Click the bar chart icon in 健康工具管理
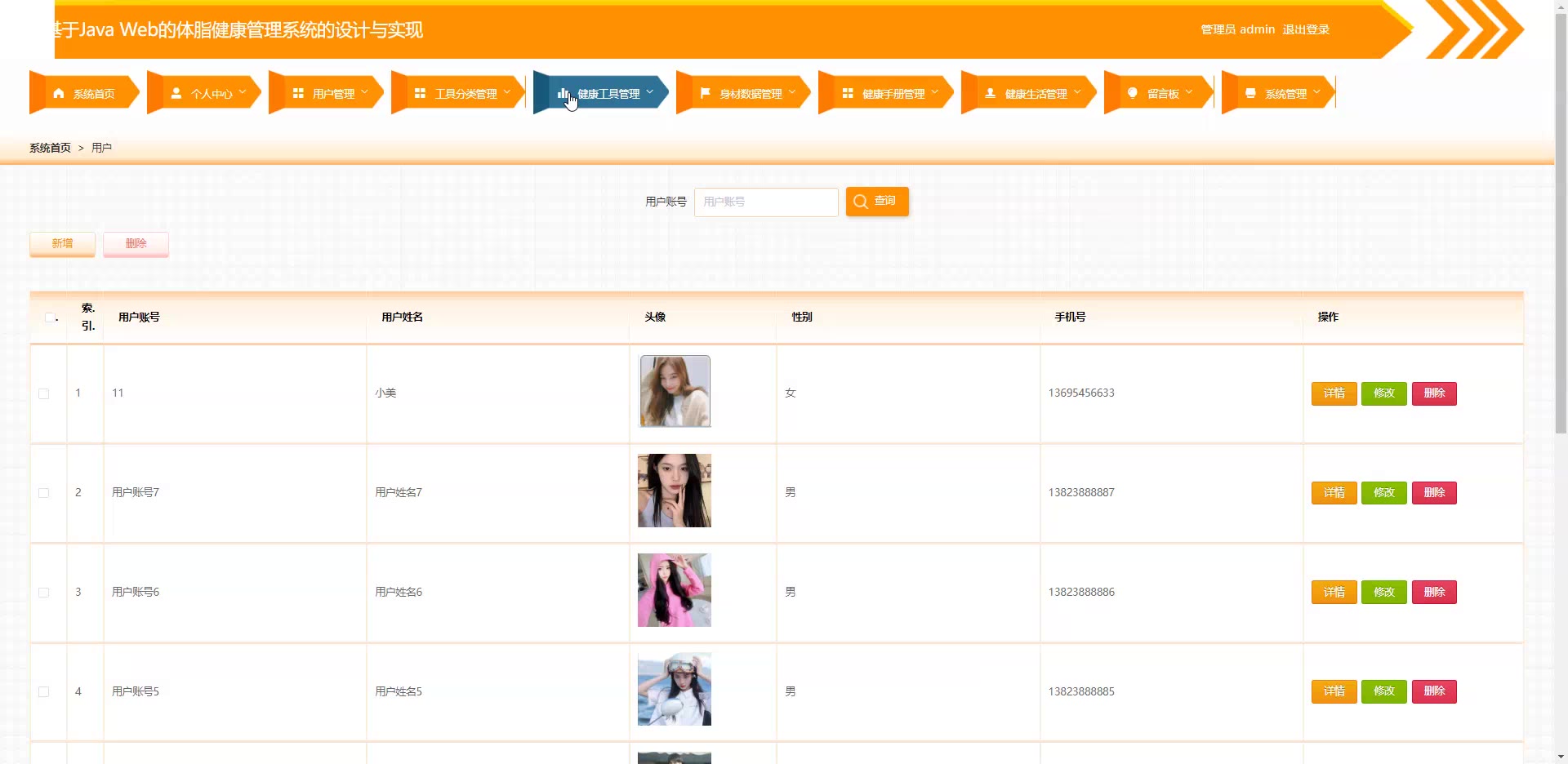 click(x=563, y=93)
